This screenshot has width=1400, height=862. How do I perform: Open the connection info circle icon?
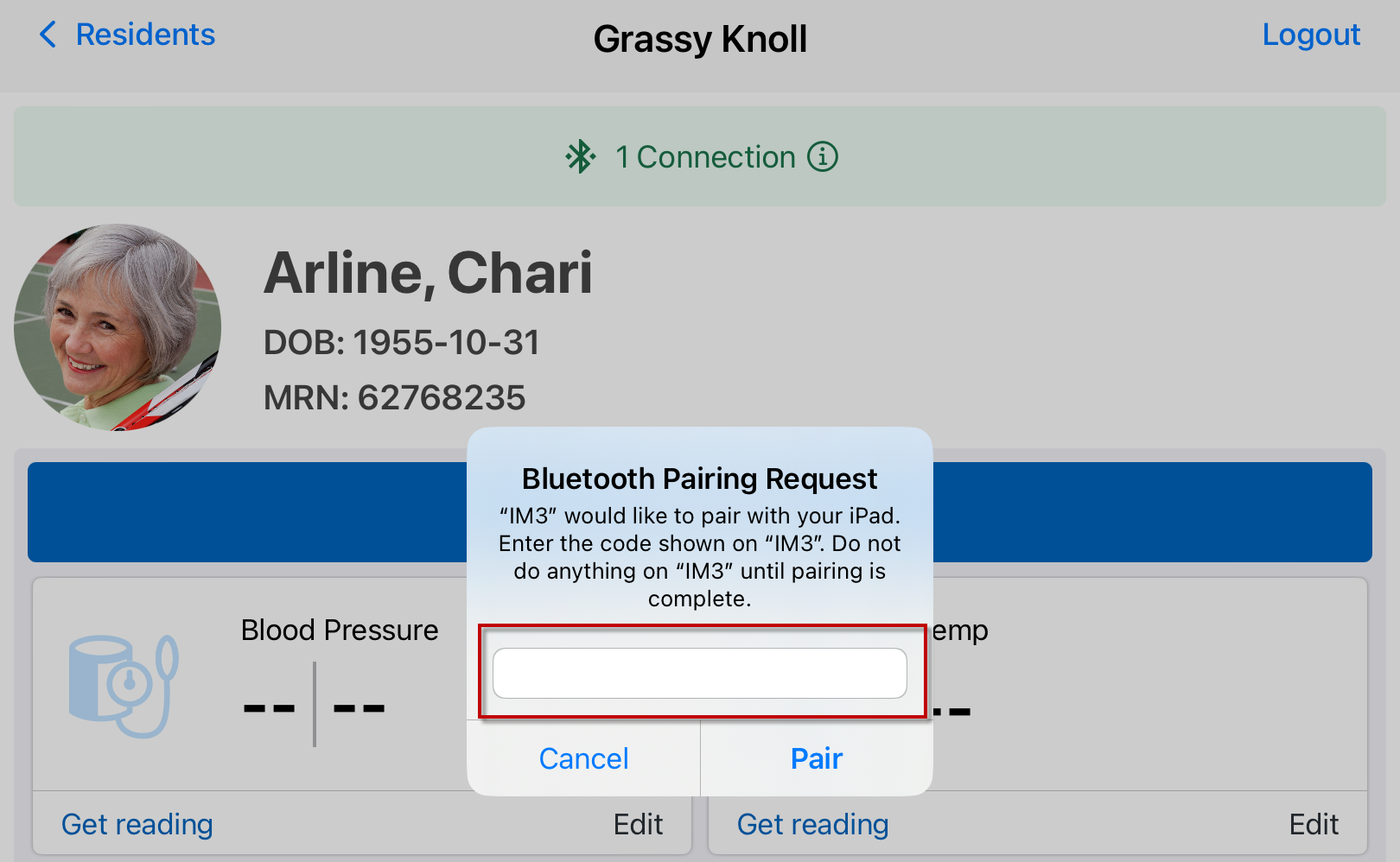(x=824, y=156)
